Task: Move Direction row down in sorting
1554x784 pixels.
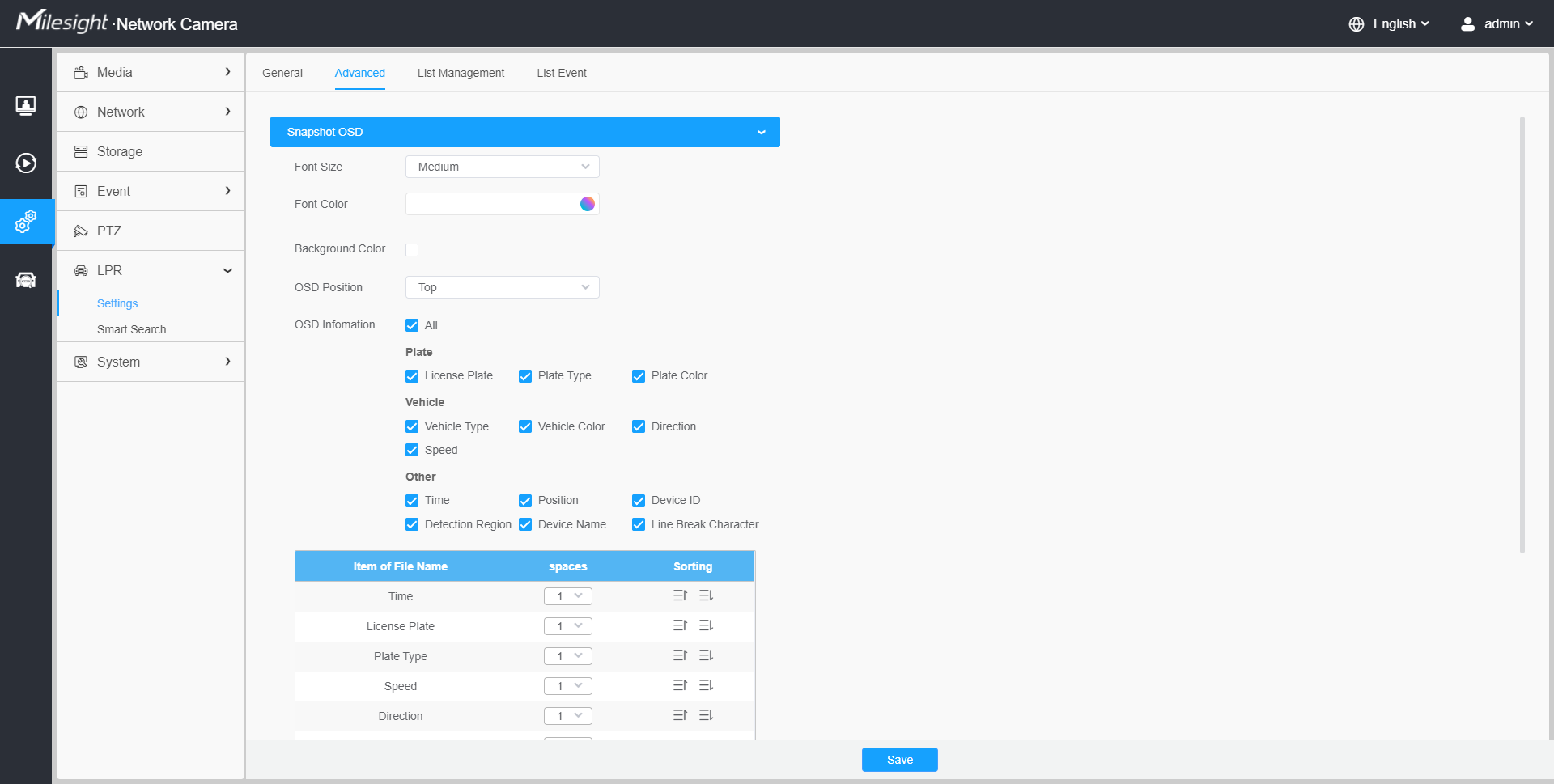Action: pyautogui.click(x=706, y=715)
